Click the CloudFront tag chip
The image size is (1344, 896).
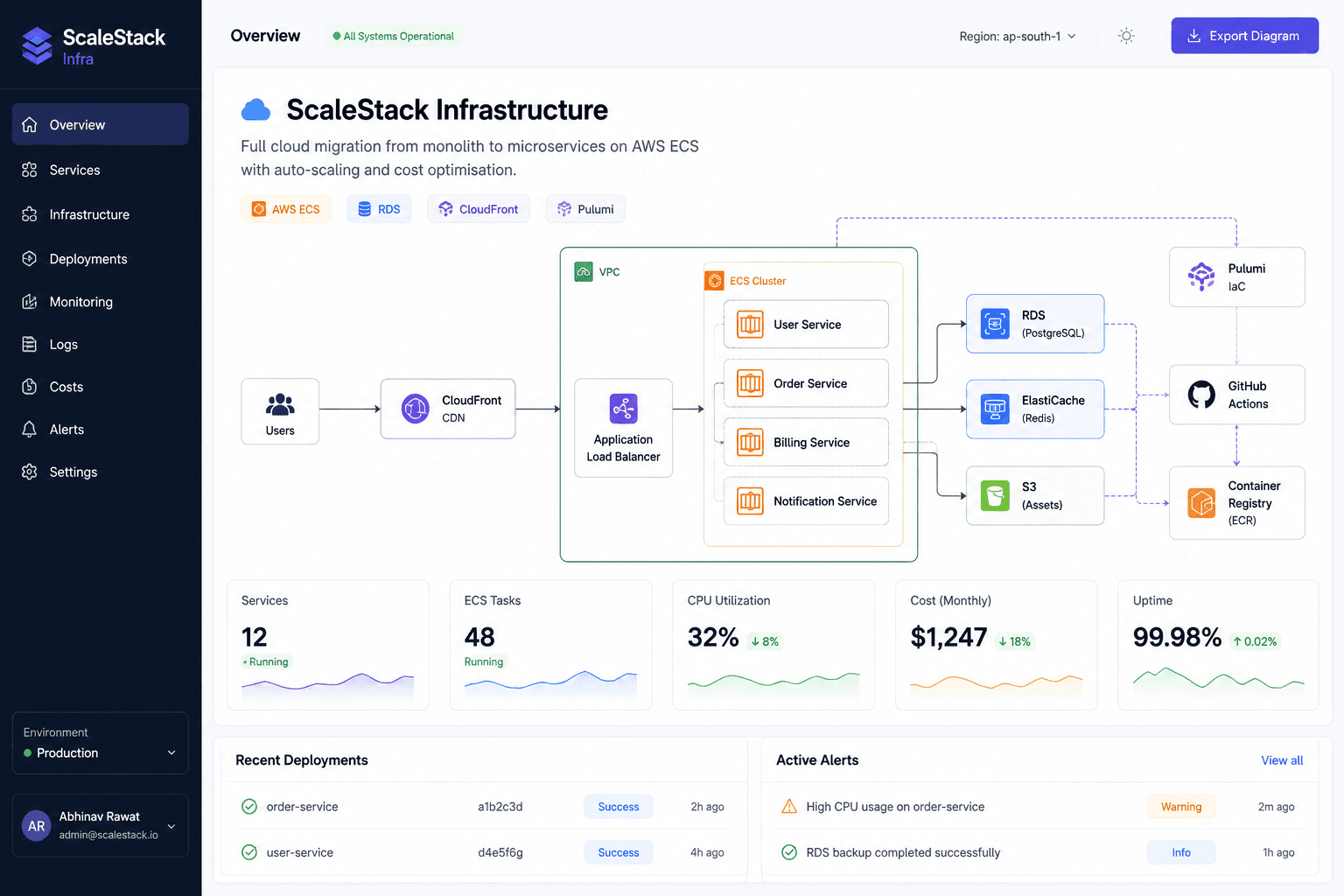click(x=479, y=209)
